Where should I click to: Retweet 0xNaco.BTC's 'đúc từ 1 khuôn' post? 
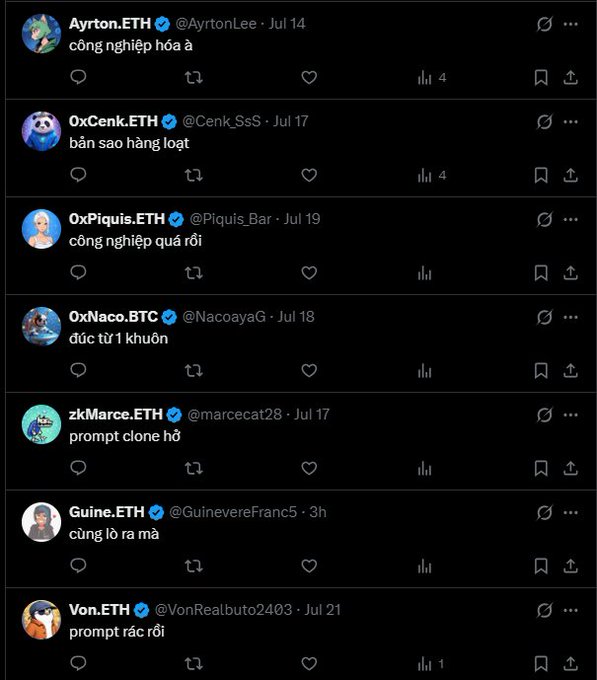(193, 371)
